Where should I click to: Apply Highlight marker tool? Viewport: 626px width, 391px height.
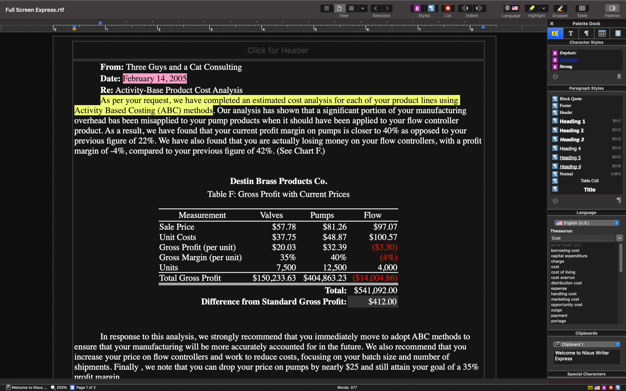pos(532,8)
